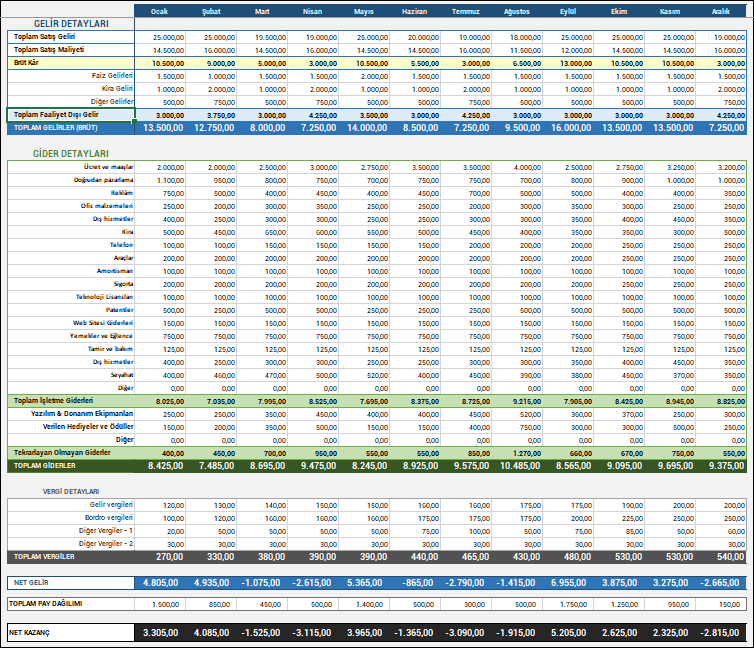Select the Mayıs column header
The height and width of the screenshot is (648, 754).
[364, 11]
